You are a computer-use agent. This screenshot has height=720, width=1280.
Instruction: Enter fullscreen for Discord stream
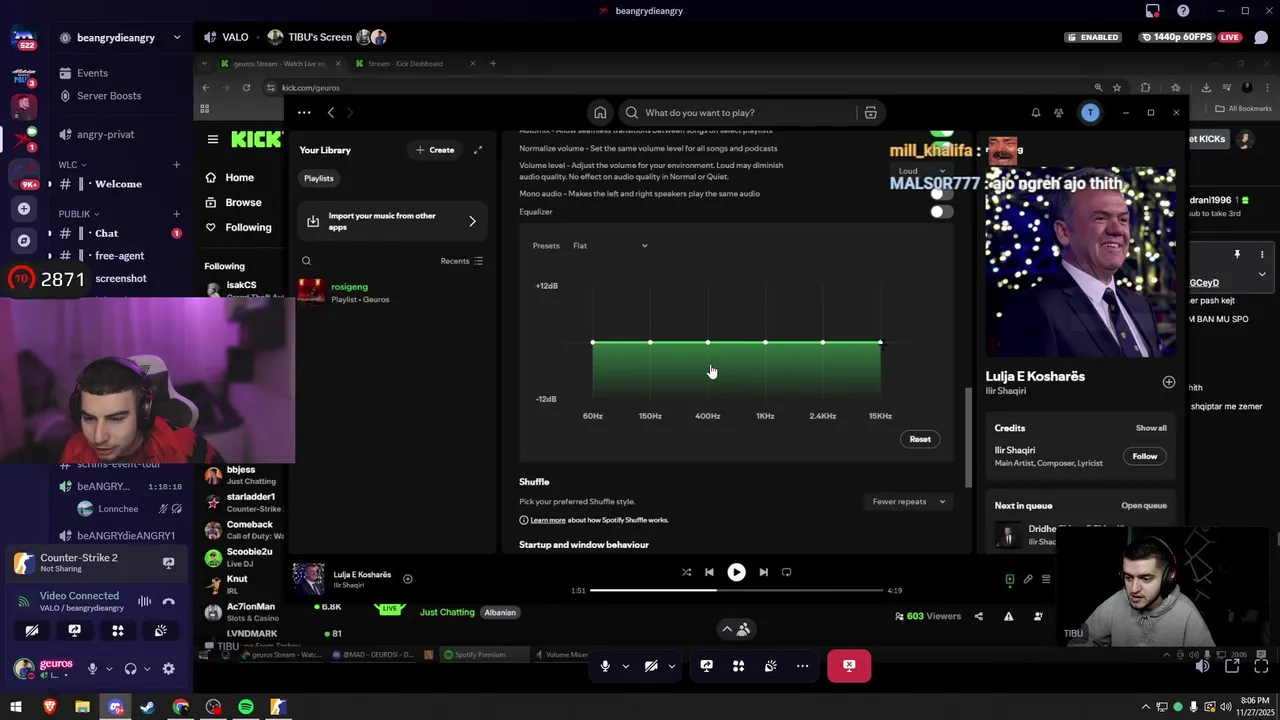coord(1261,666)
